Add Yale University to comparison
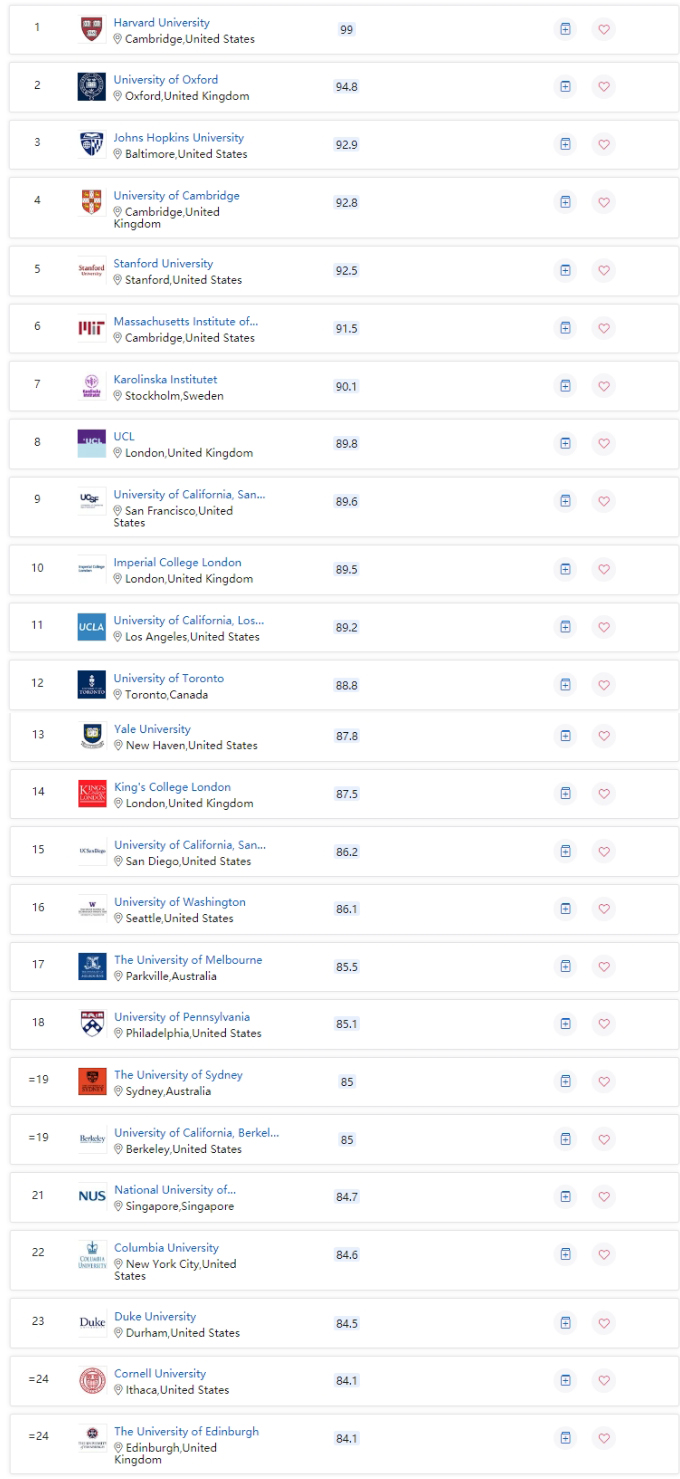This screenshot has height=1479, width=680. (x=565, y=736)
